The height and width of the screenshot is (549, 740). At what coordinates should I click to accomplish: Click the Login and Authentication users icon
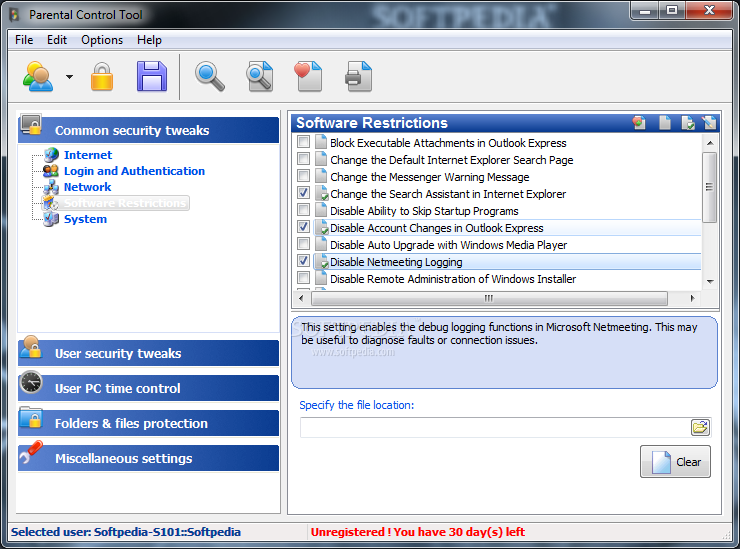(51, 171)
